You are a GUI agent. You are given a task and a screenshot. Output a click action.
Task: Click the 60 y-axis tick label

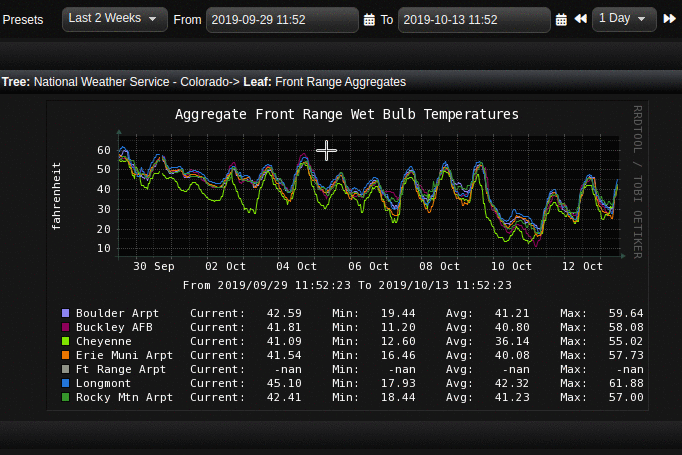coord(104,150)
